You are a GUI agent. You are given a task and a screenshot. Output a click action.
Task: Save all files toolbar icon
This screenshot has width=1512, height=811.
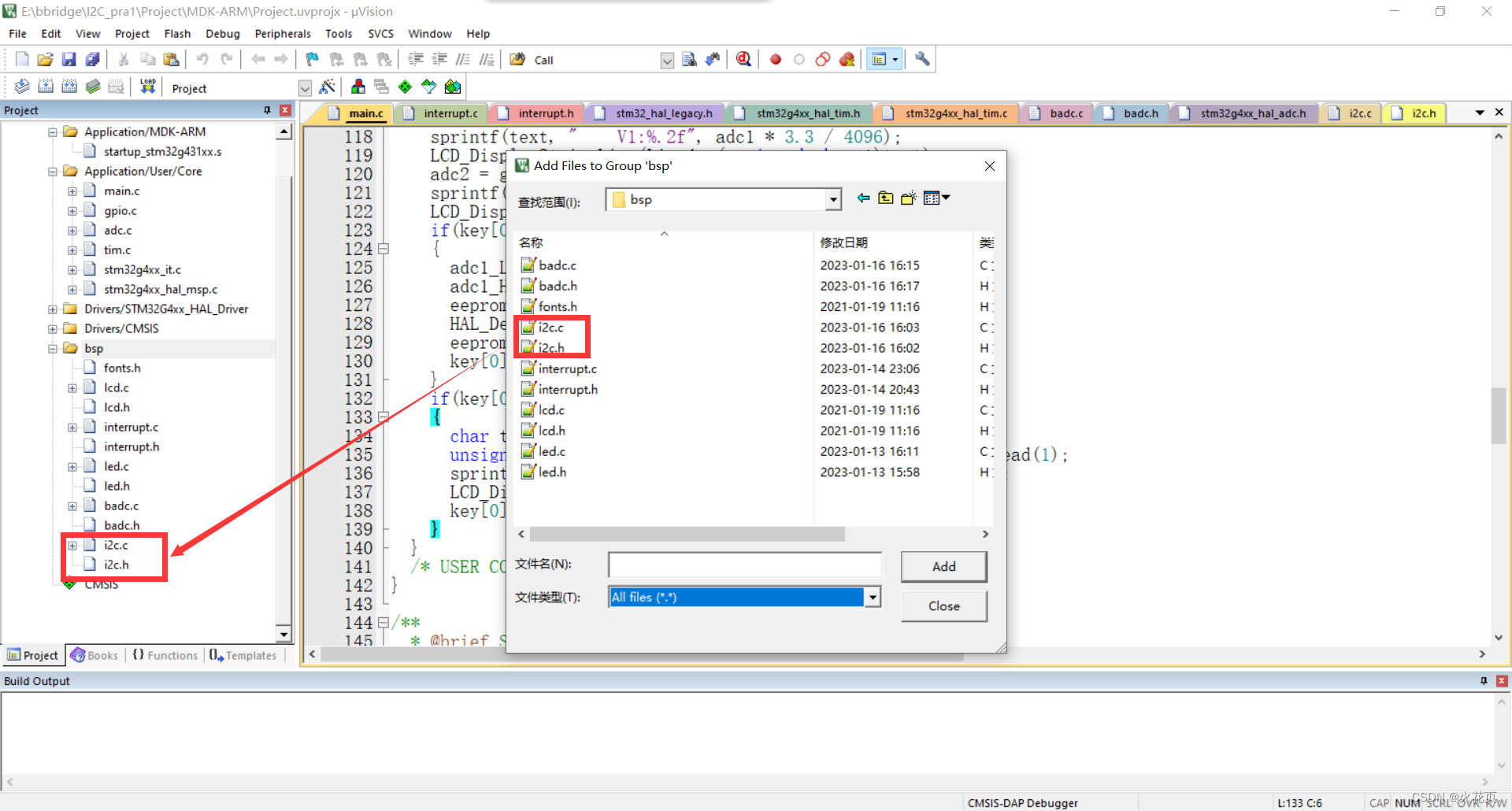(x=93, y=59)
